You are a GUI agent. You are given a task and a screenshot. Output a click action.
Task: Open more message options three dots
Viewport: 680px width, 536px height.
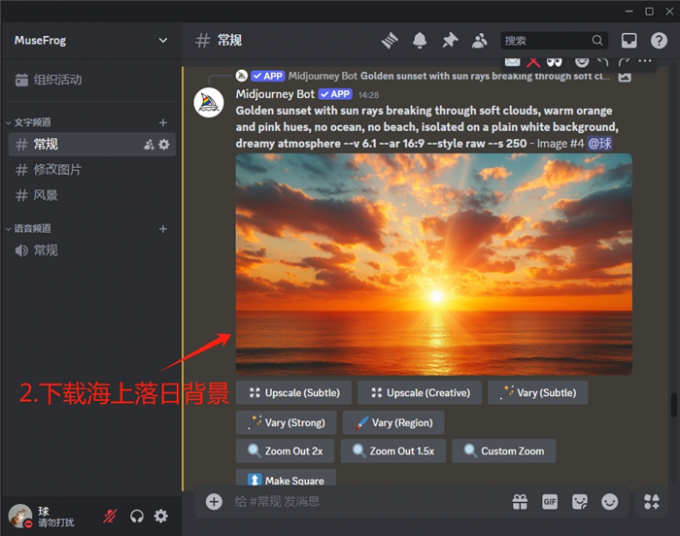coord(645,61)
